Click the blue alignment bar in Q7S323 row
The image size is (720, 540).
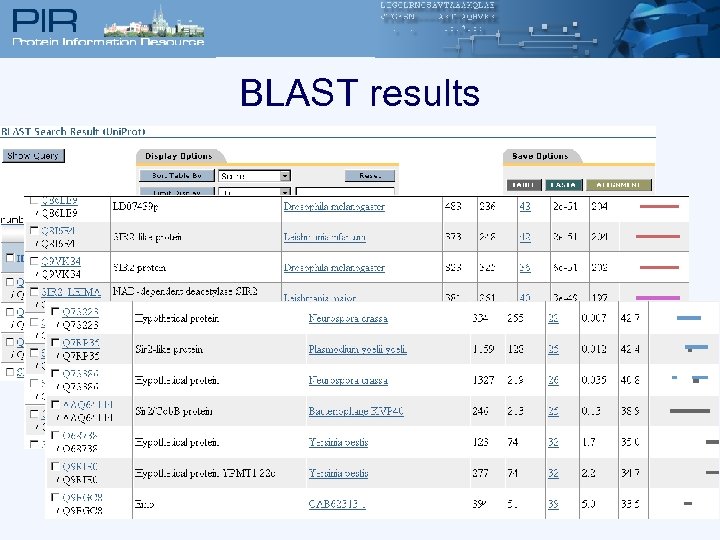[689, 318]
